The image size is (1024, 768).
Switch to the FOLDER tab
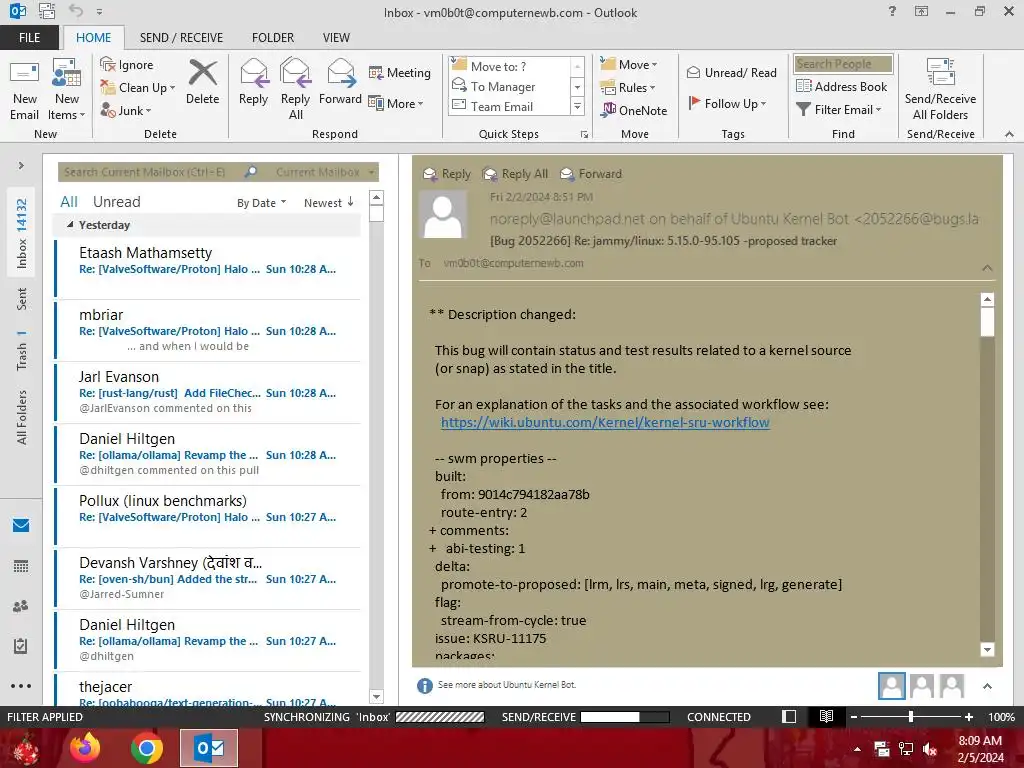pos(273,38)
